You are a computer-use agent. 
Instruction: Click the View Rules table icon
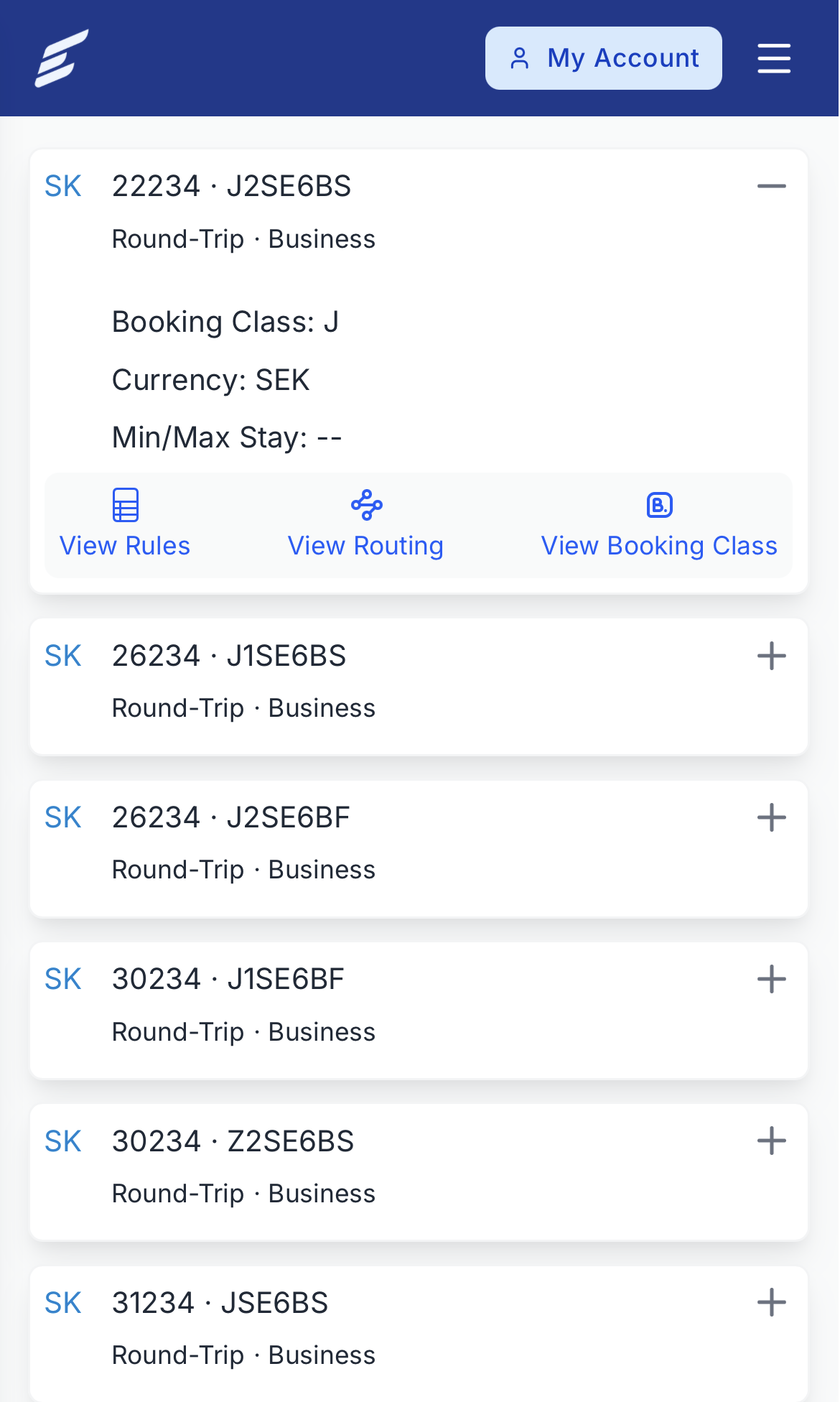[x=126, y=505]
